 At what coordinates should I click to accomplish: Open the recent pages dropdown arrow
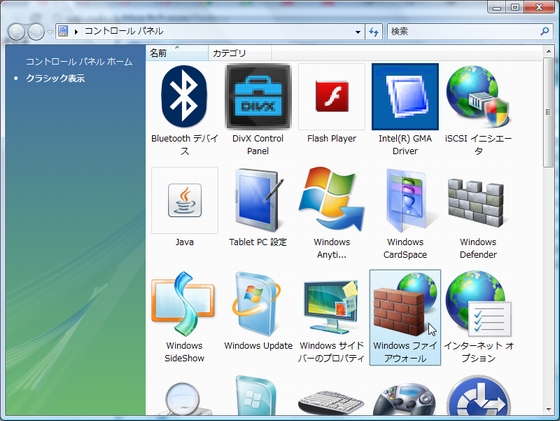50,32
